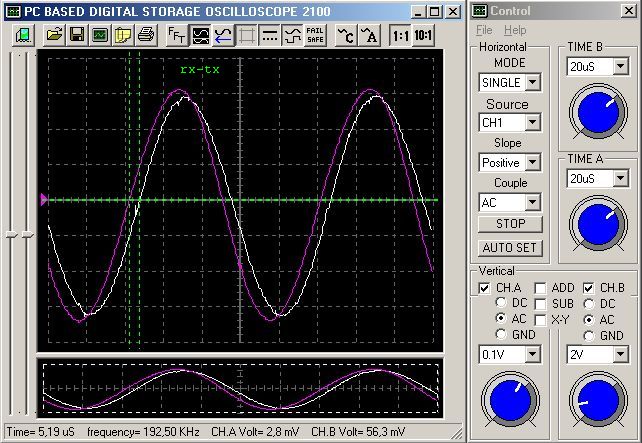Click the open file folder icon
Viewport: 642px width, 443px height.
(54, 35)
